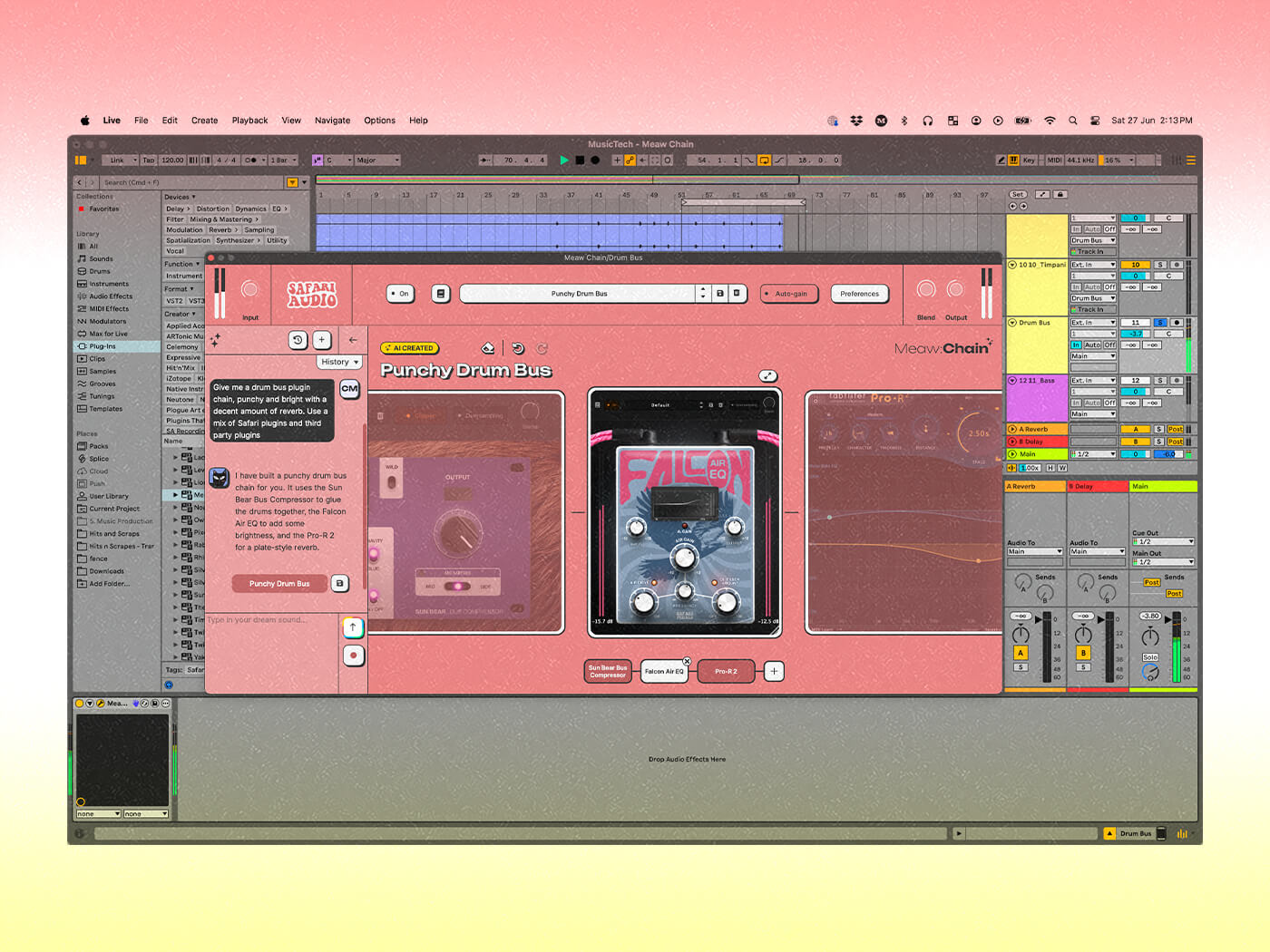Toggle Key map mode in Live

pyautogui.click(x=1029, y=160)
